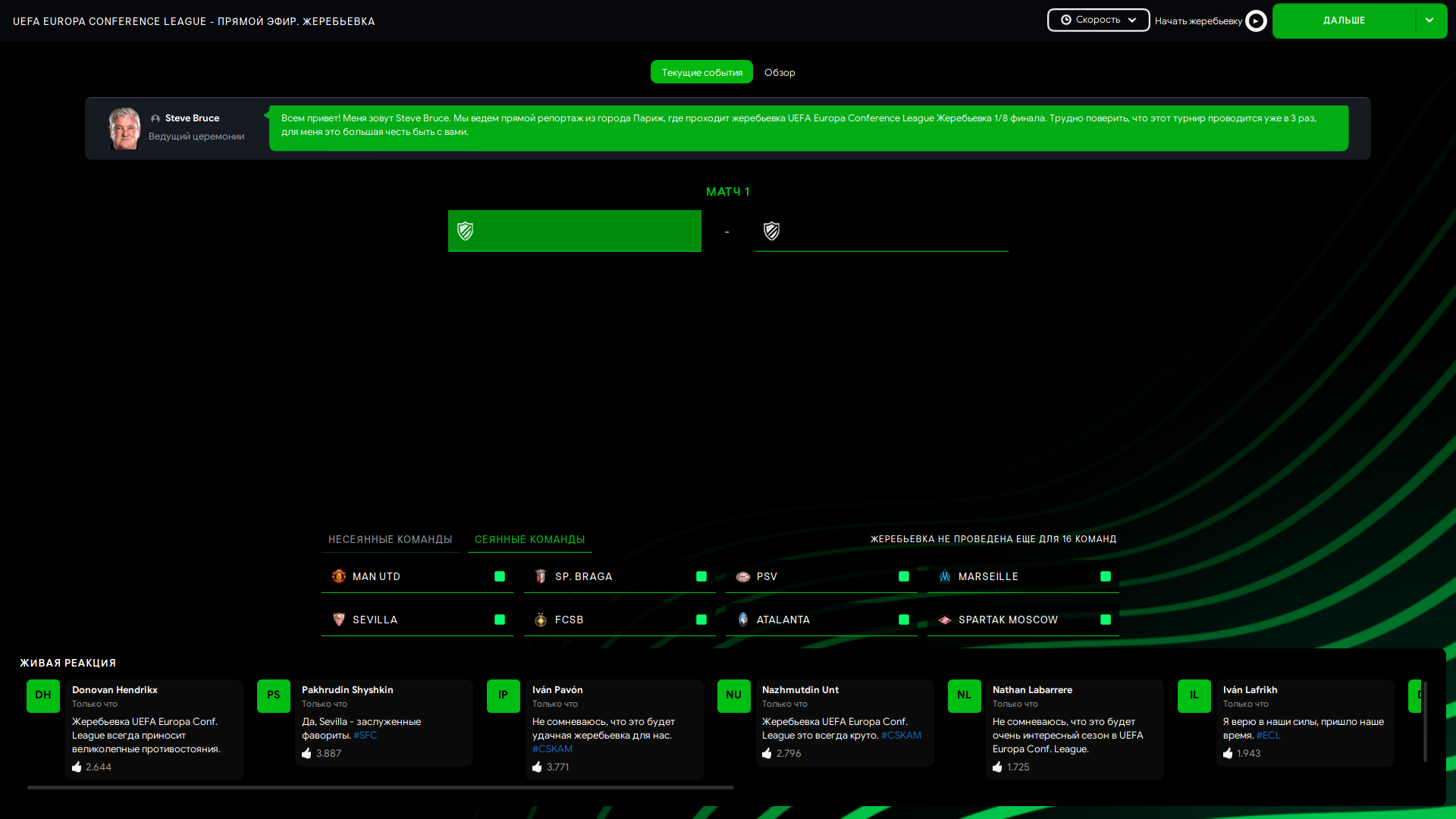Click the Sp. Braga club crest
The image size is (1456, 819).
click(x=541, y=576)
